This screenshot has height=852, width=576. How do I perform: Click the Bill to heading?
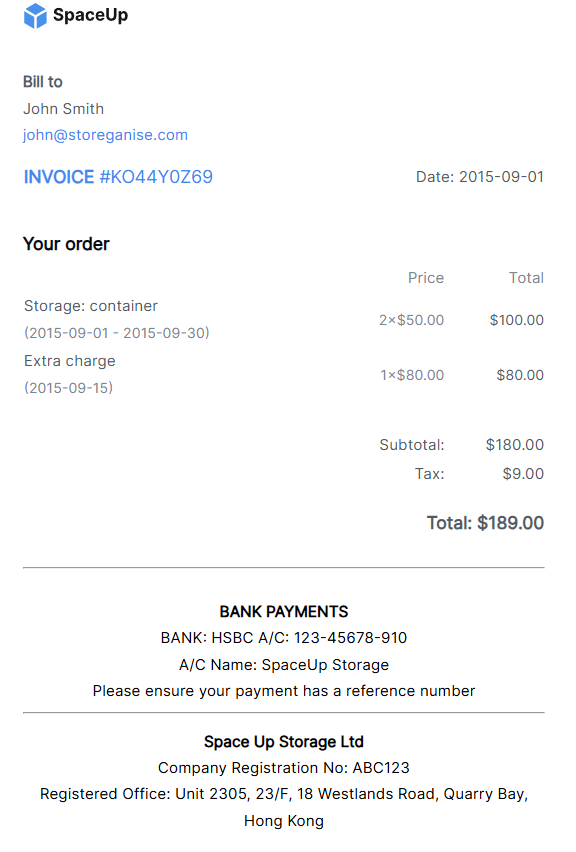[43, 82]
